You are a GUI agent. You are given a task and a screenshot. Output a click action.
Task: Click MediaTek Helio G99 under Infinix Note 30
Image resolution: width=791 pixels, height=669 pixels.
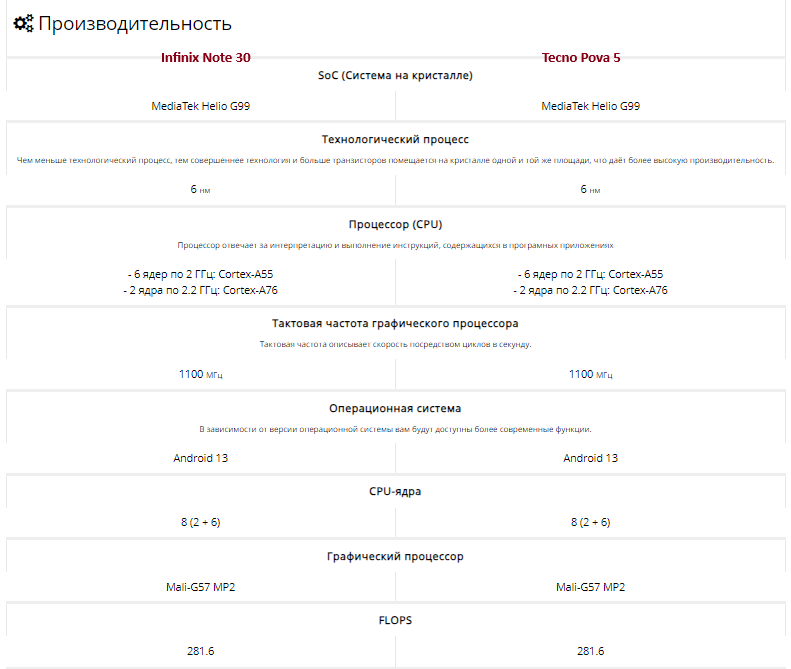tap(201, 106)
